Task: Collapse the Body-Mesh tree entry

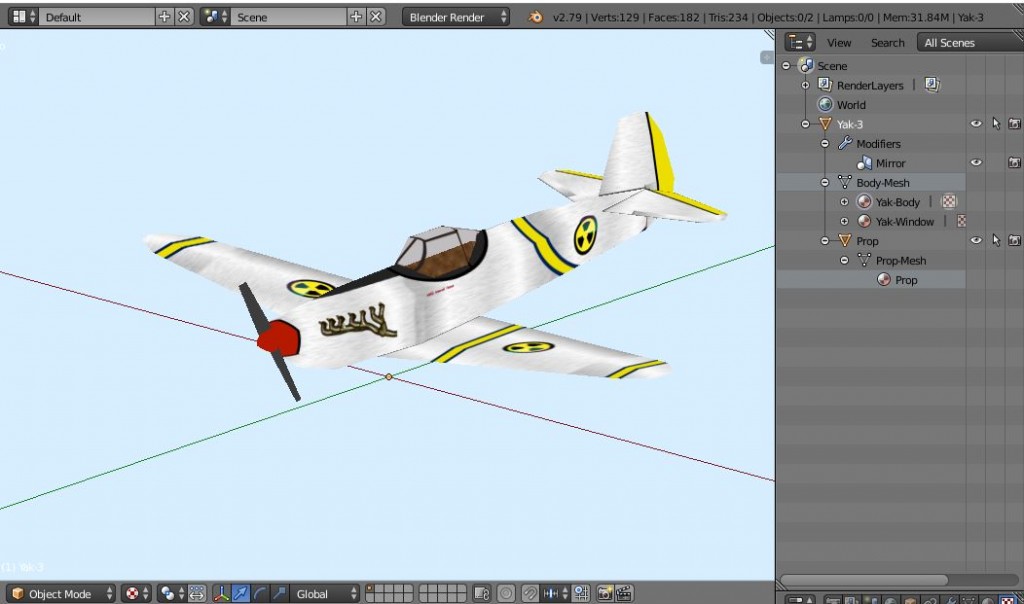Action: click(x=826, y=182)
